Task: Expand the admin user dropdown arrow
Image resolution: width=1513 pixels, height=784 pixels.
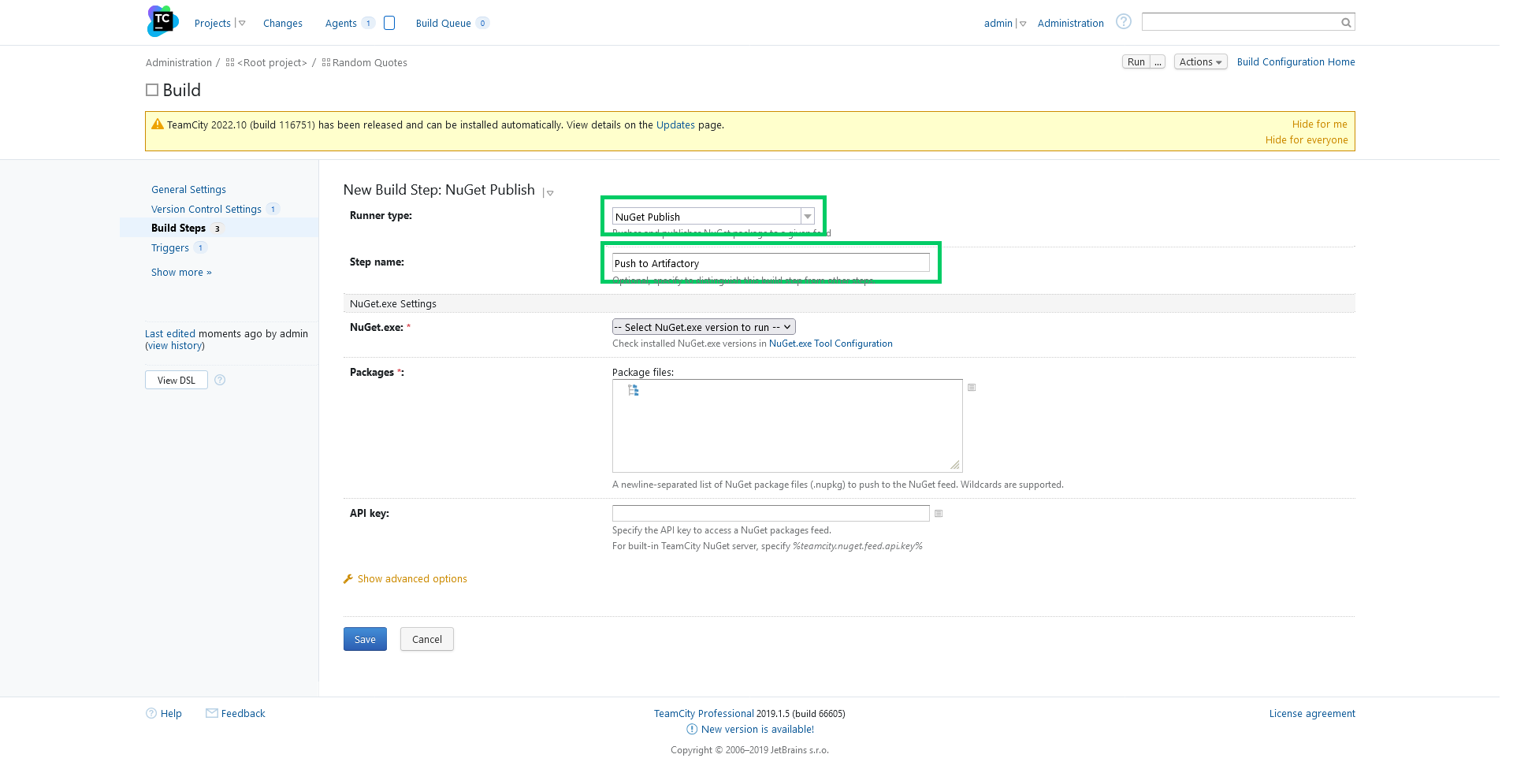Action: 1021,24
